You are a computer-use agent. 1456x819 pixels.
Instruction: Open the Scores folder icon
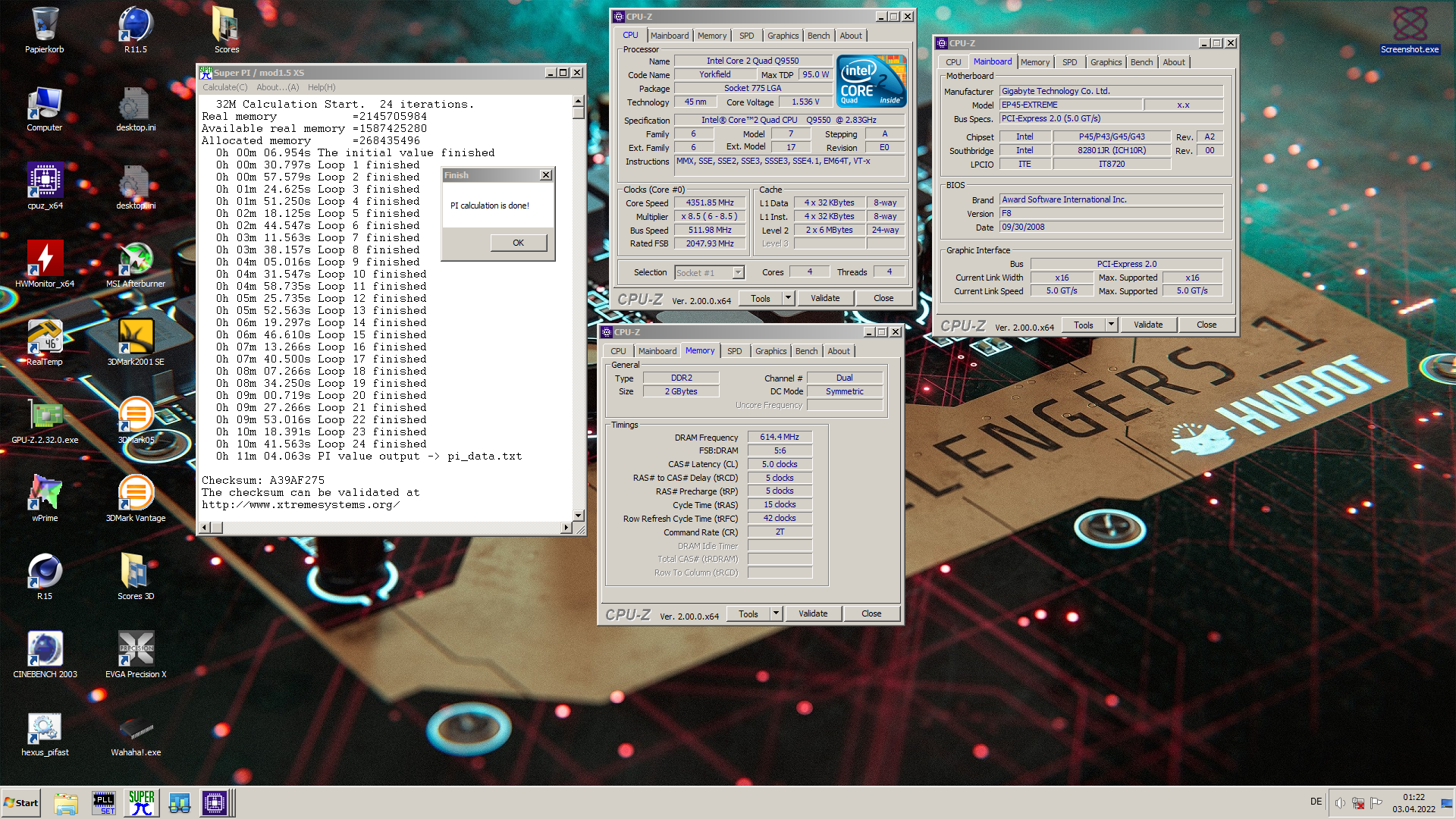[226, 30]
